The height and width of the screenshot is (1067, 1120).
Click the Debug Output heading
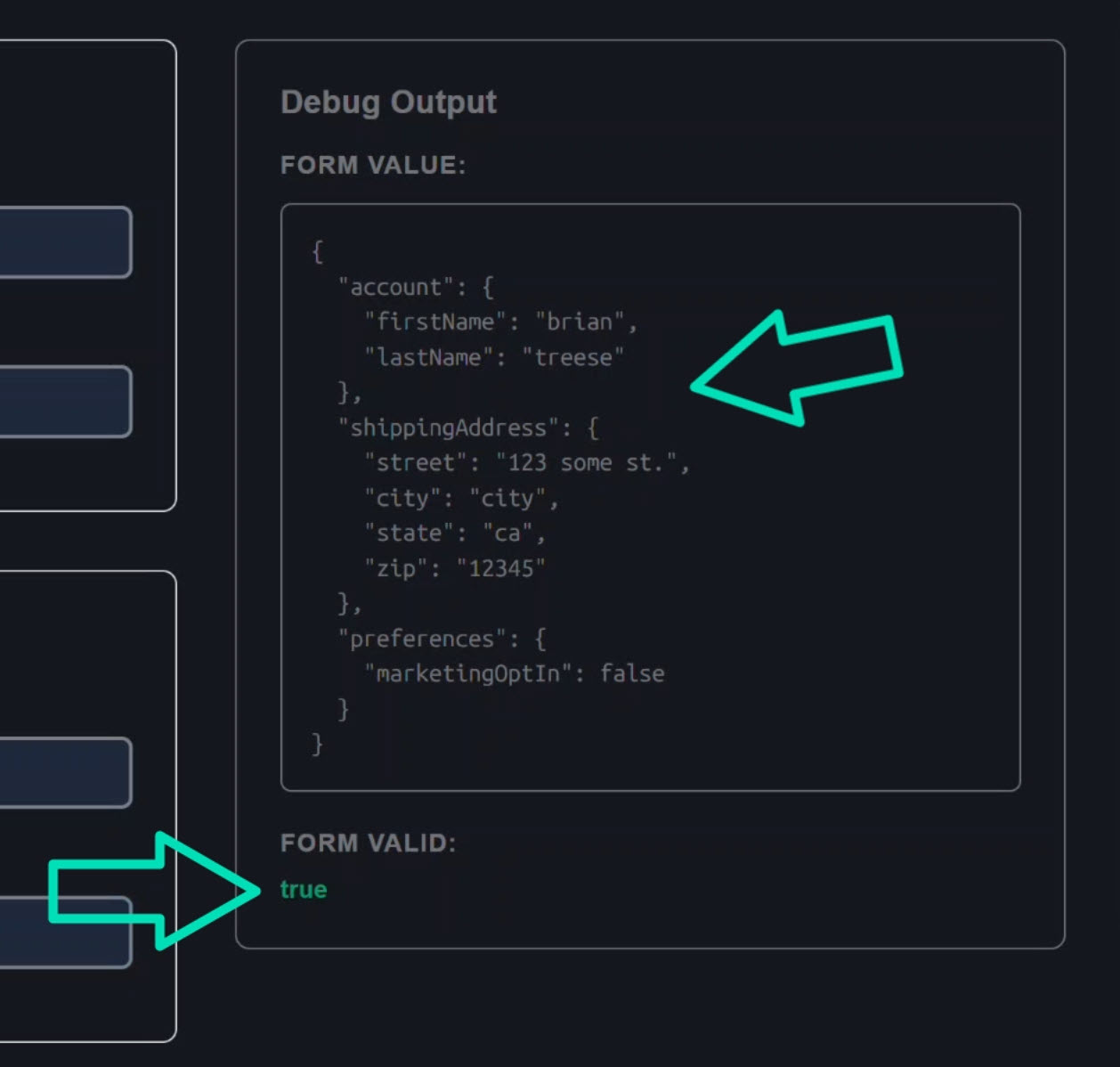pyautogui.click(x=388, y=102)
